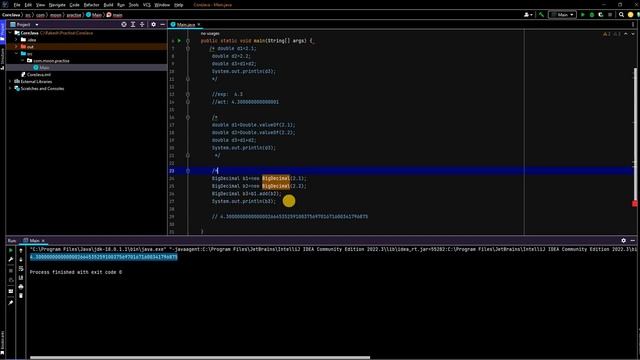This screenshot has height=360, width=640.
Task: Close the Main.java editor tab
Action: coord(199,24)
